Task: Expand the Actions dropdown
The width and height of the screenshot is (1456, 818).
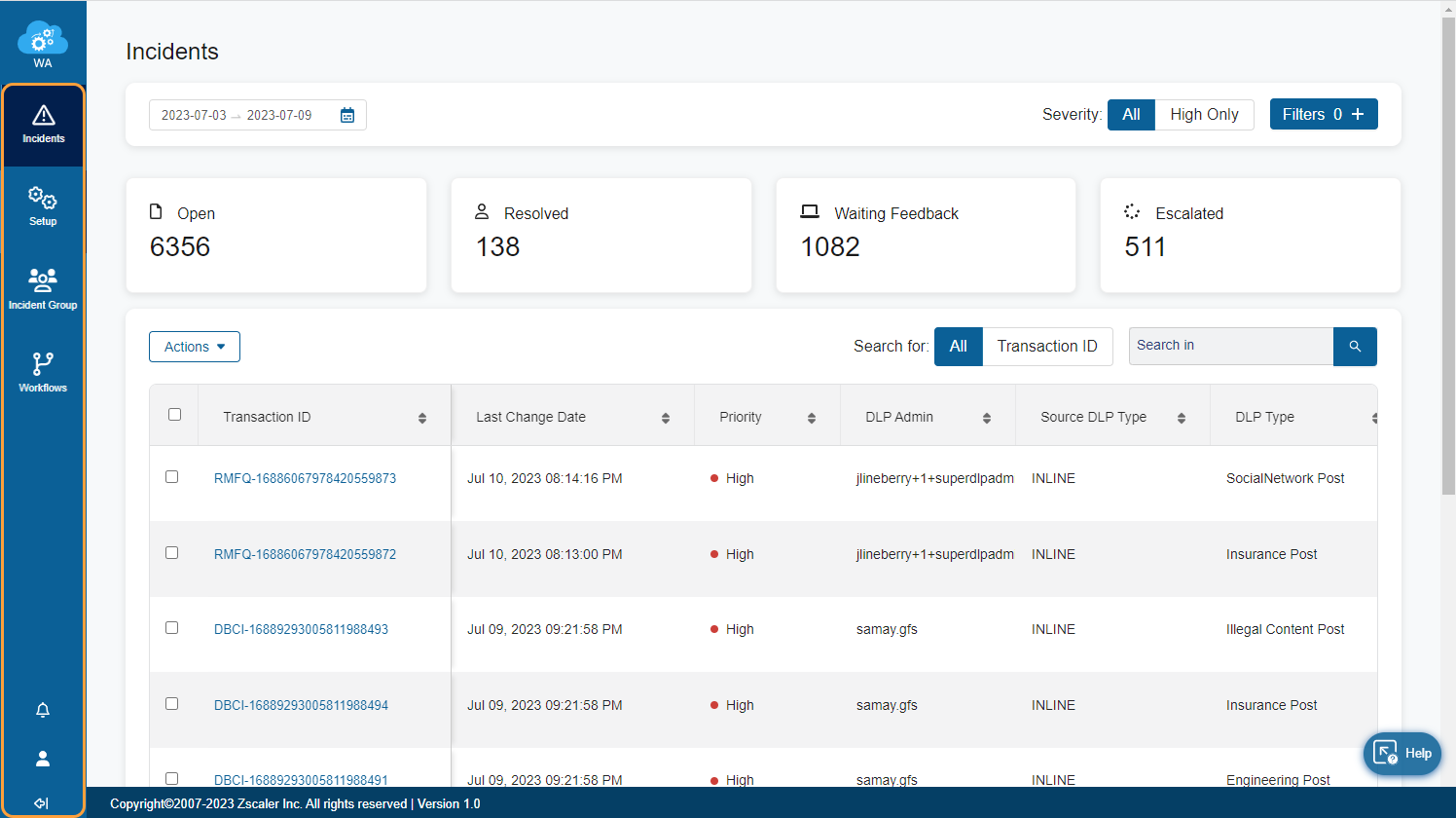Action: click(x=195, y=347)
